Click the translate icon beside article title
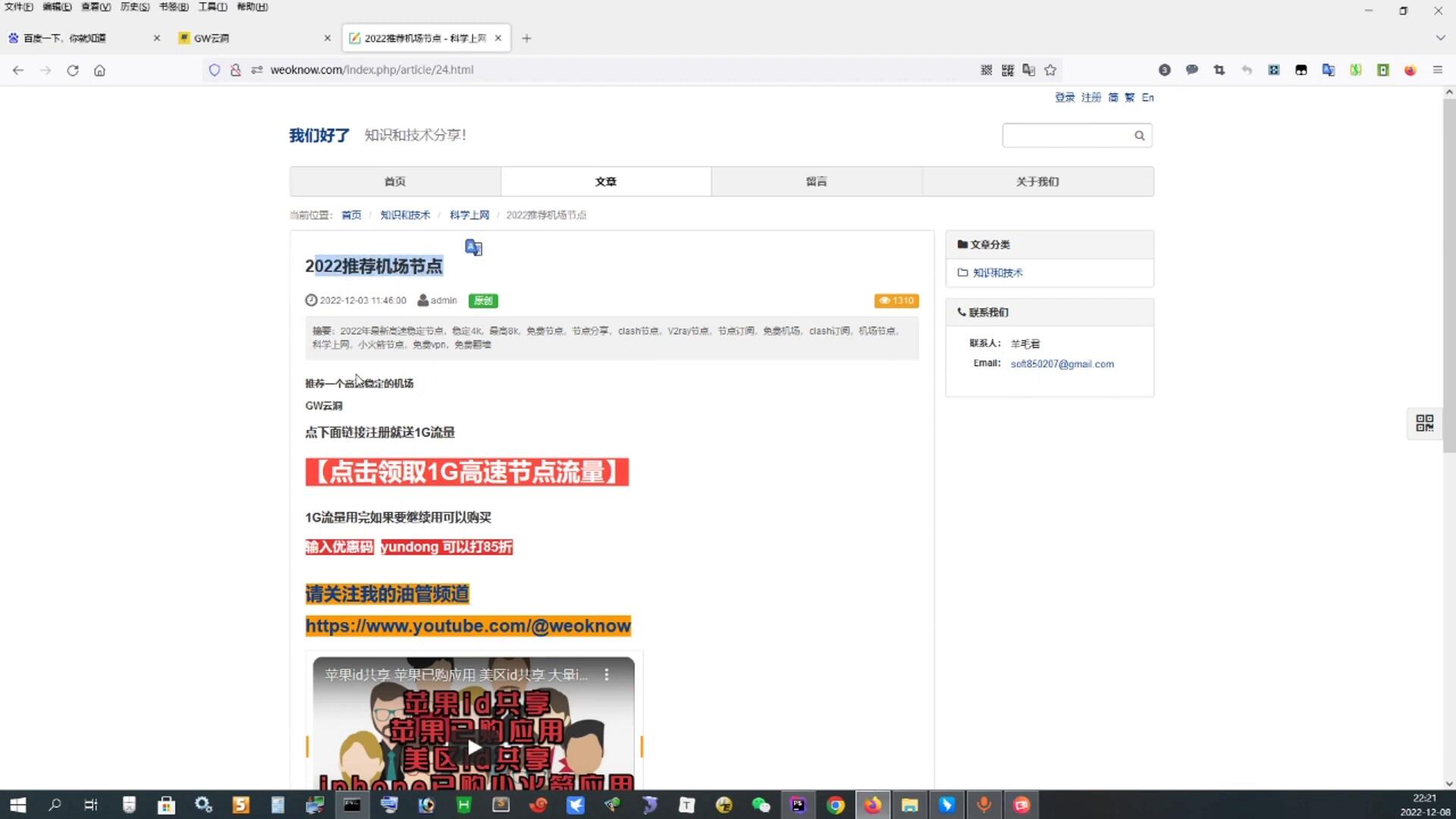Viewport: 1456px width, 819px height. pyautogui.click(x=473, y=247)
